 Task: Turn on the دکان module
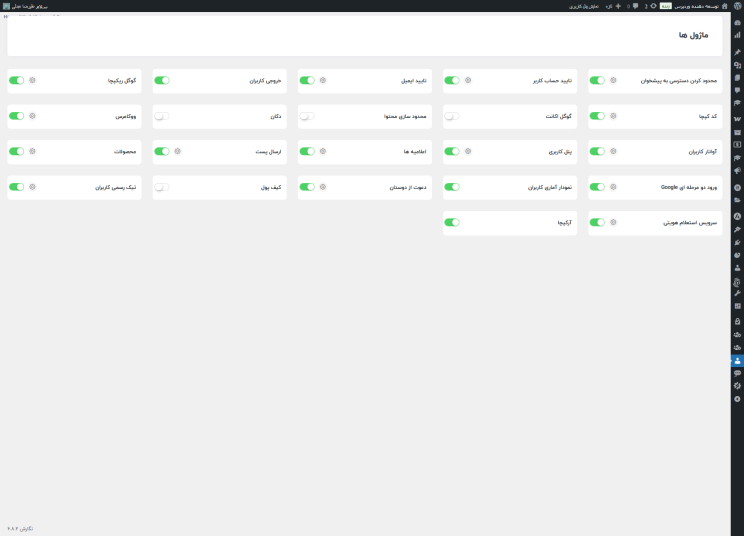[162, 116]
